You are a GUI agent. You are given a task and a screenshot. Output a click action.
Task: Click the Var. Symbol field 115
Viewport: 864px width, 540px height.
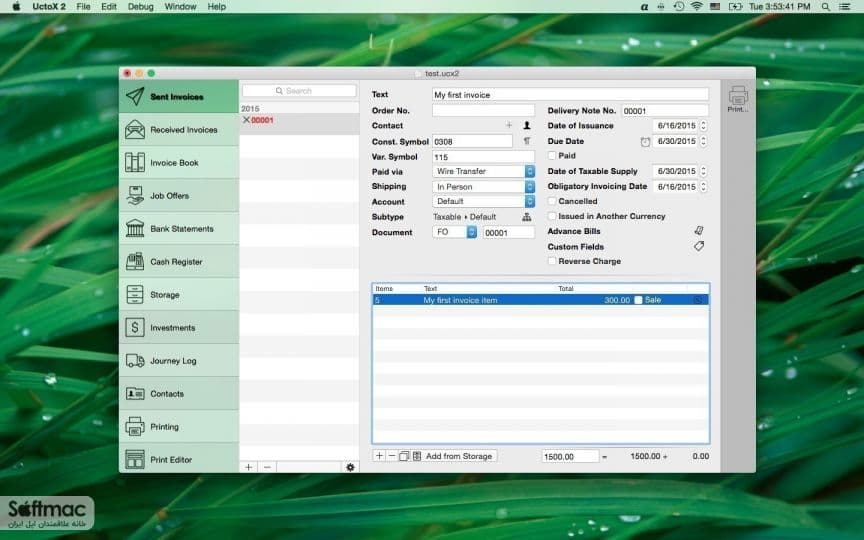(x=483, y=157)
